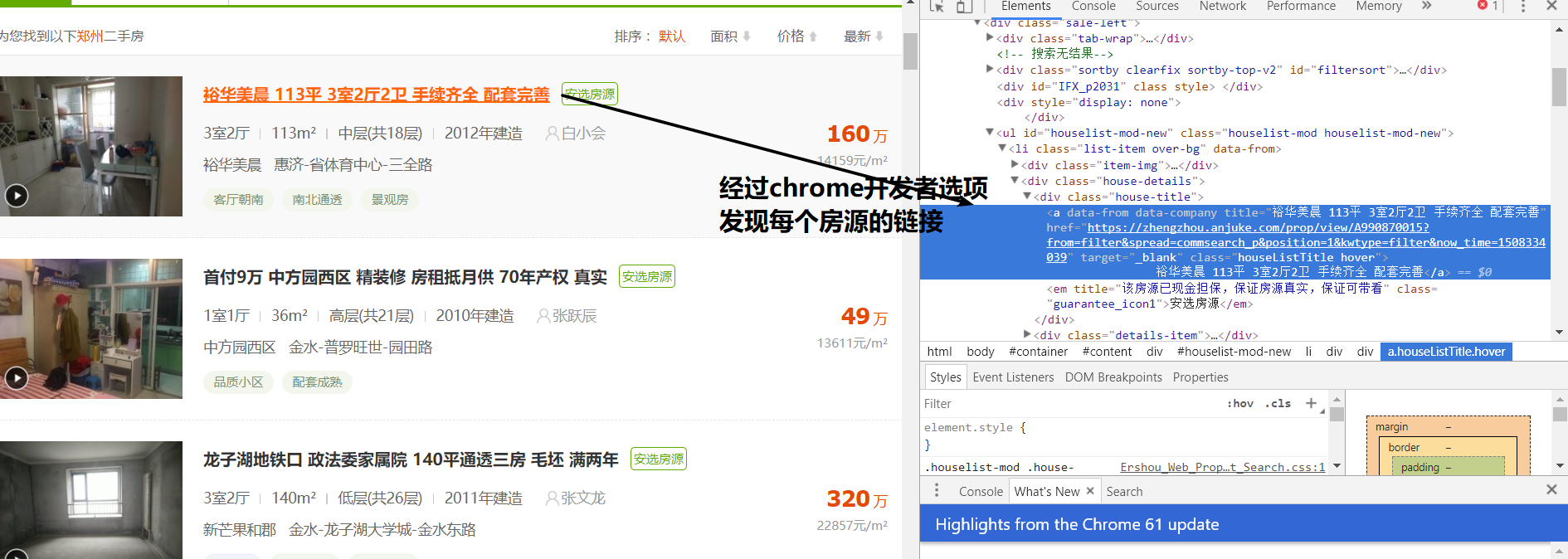
Task: Click webpage vertical scrollbar thumb
Action: click(910, 51)
